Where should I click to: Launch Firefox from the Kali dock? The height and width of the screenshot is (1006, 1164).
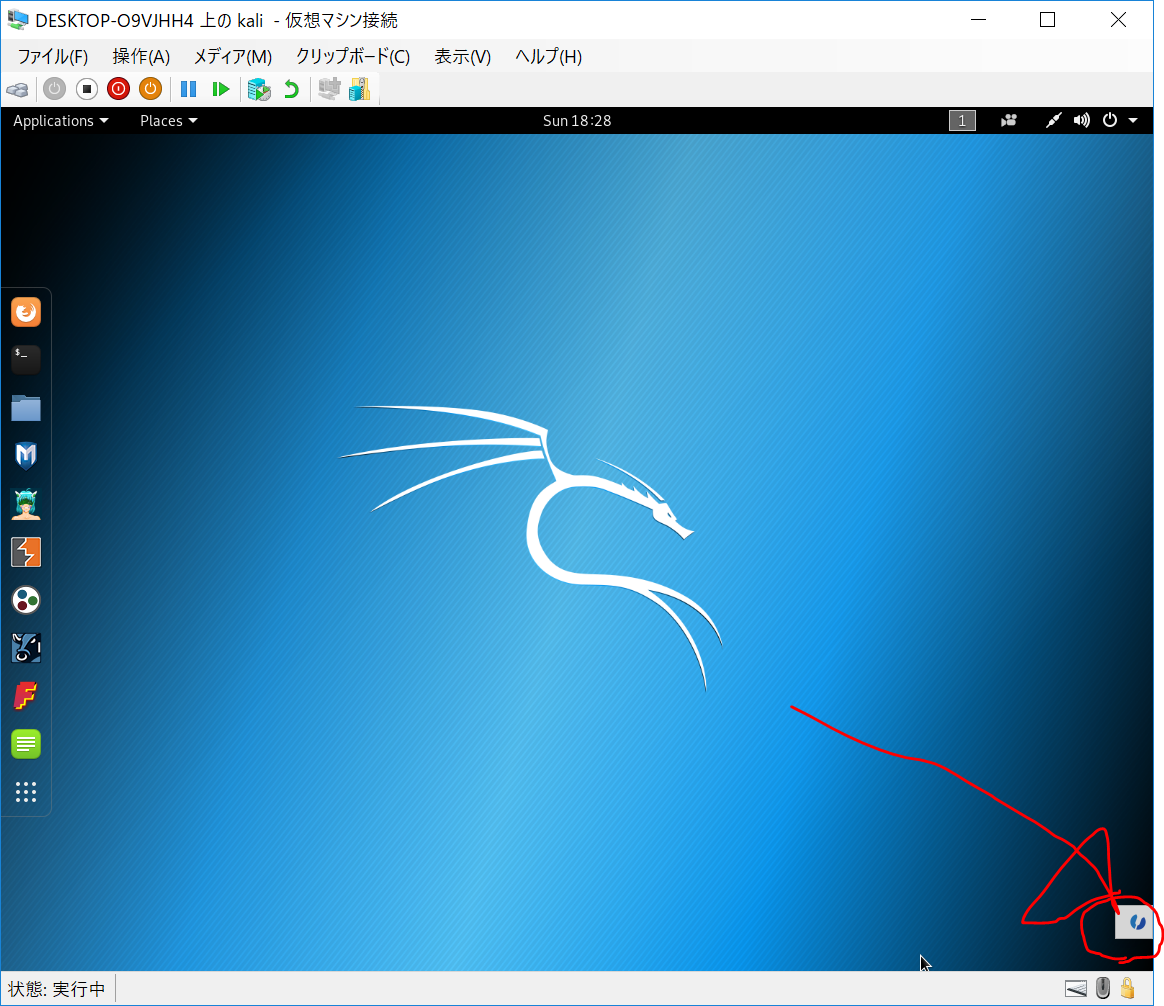point(26,313)
